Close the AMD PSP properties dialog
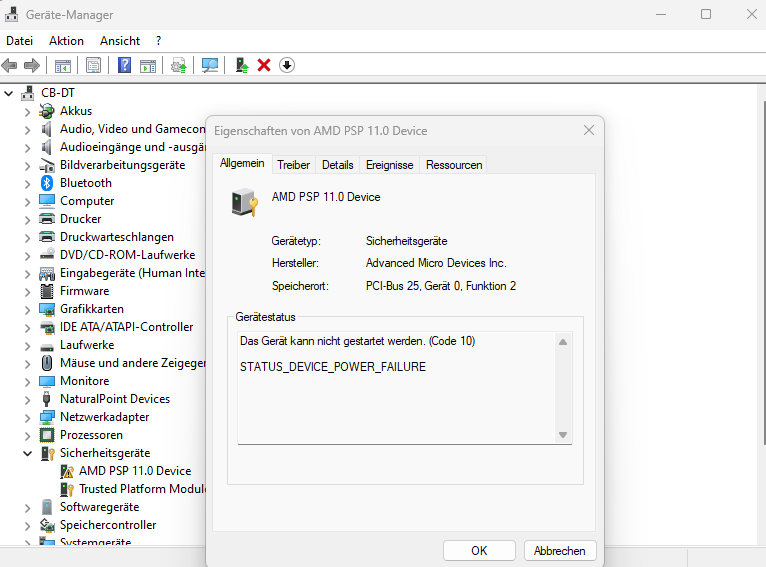This screenshot has width=766, height=567. [589, 130]
